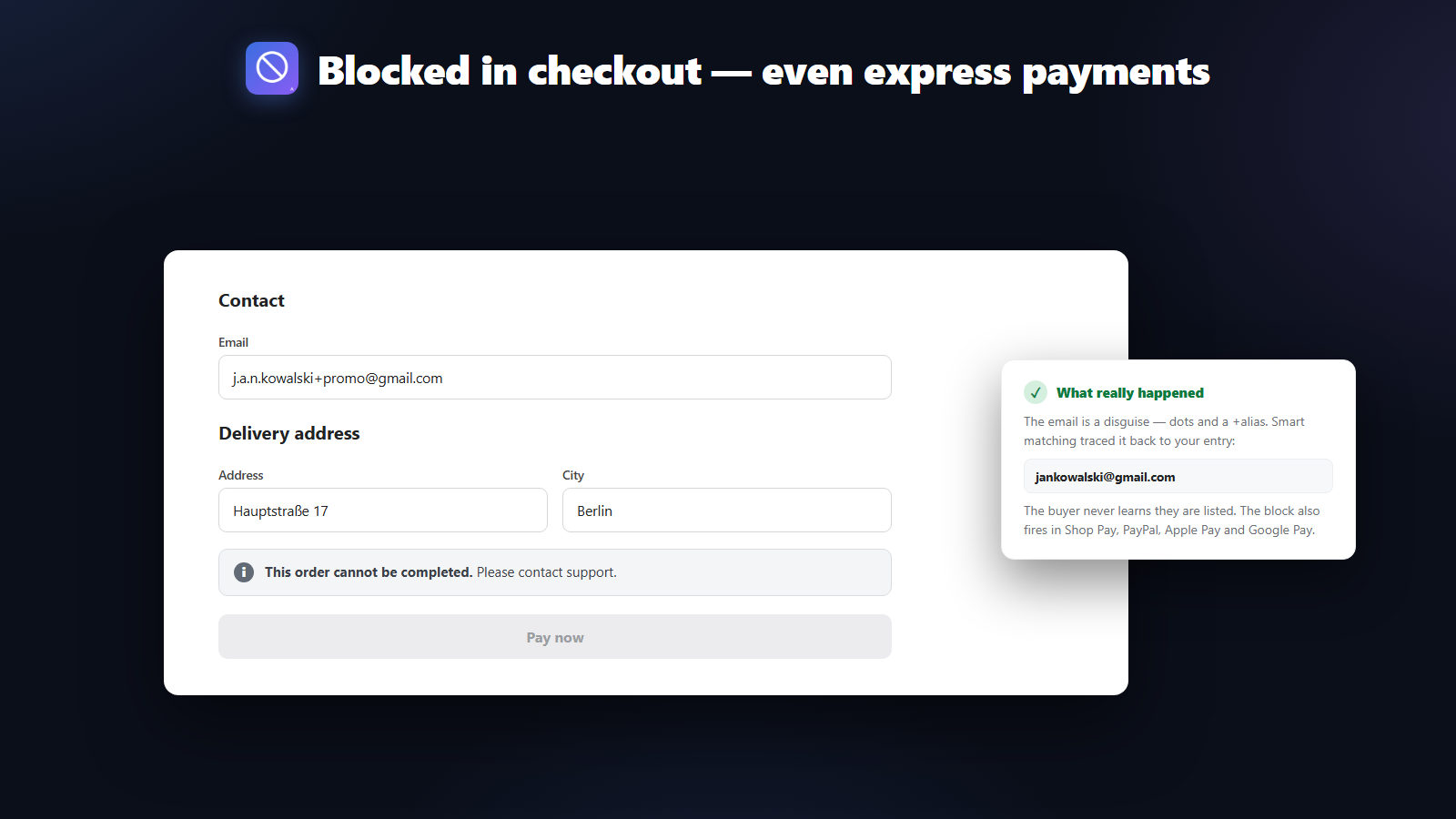This screenshot has height=819, width=1456.
Task: Click the 'Please contact support' text
Action: [x=547, y=572]
